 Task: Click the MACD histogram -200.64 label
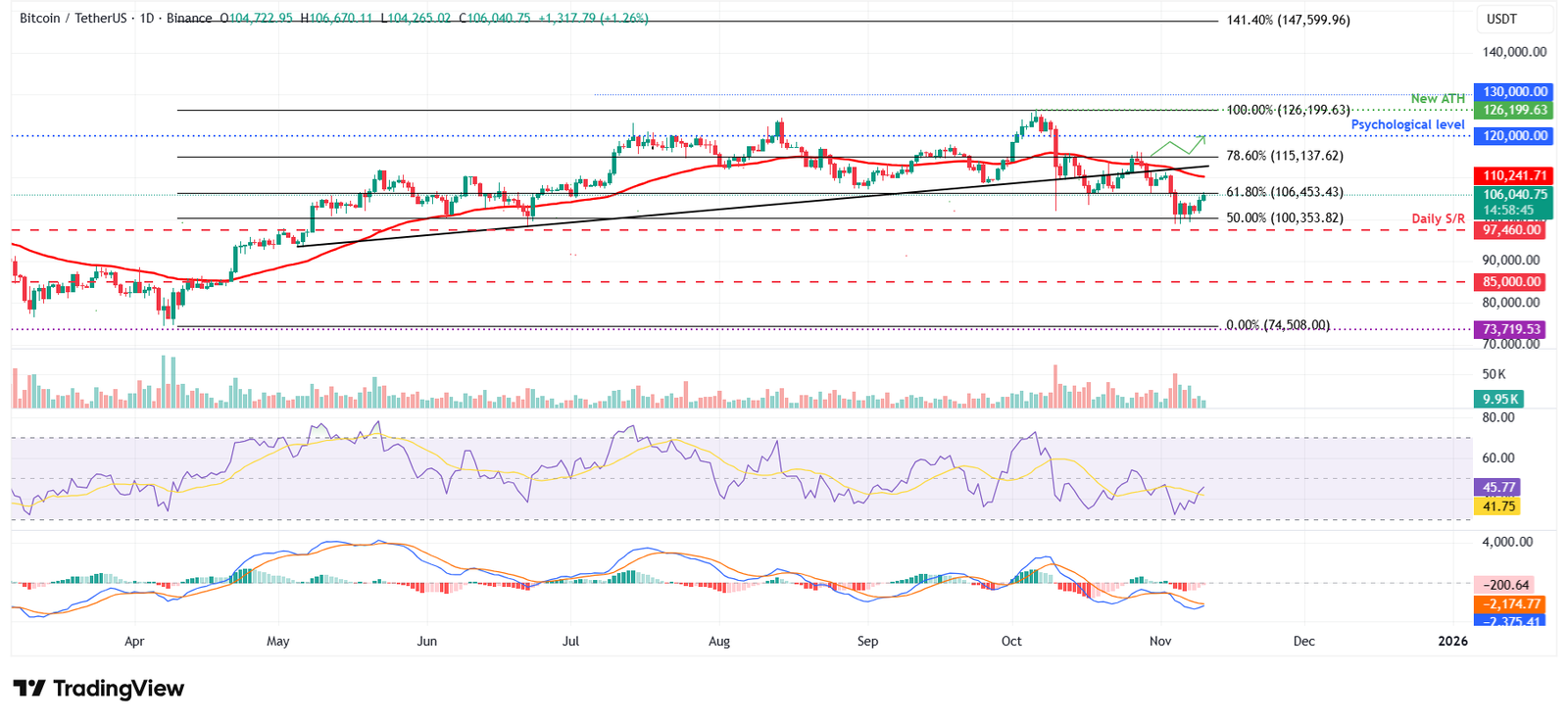[1505, 585]
